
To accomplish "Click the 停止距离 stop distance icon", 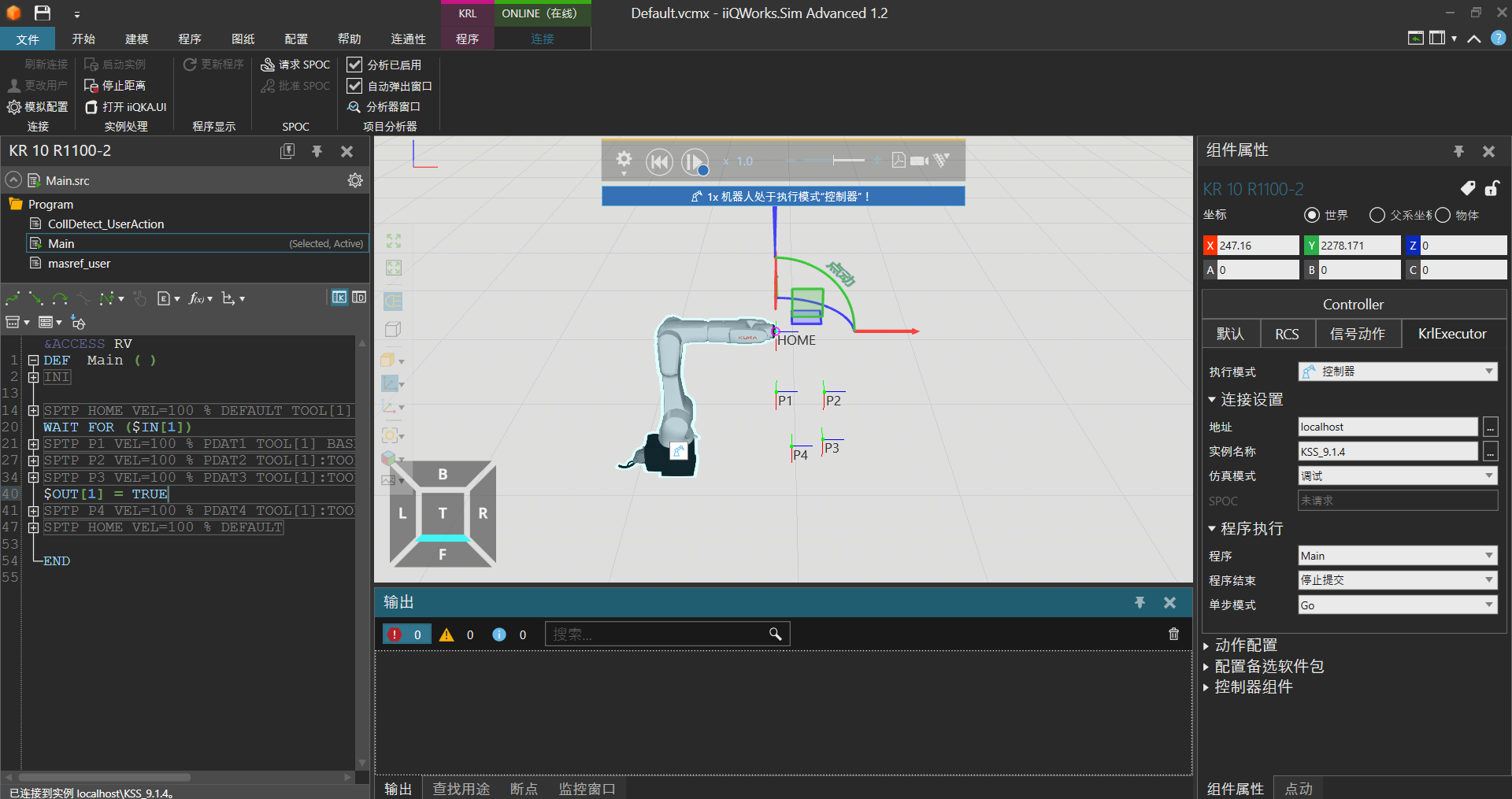I will (91, 86).
